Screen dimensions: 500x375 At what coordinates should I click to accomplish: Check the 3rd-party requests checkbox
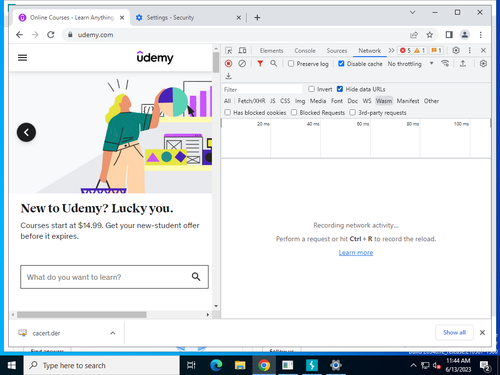353,112
